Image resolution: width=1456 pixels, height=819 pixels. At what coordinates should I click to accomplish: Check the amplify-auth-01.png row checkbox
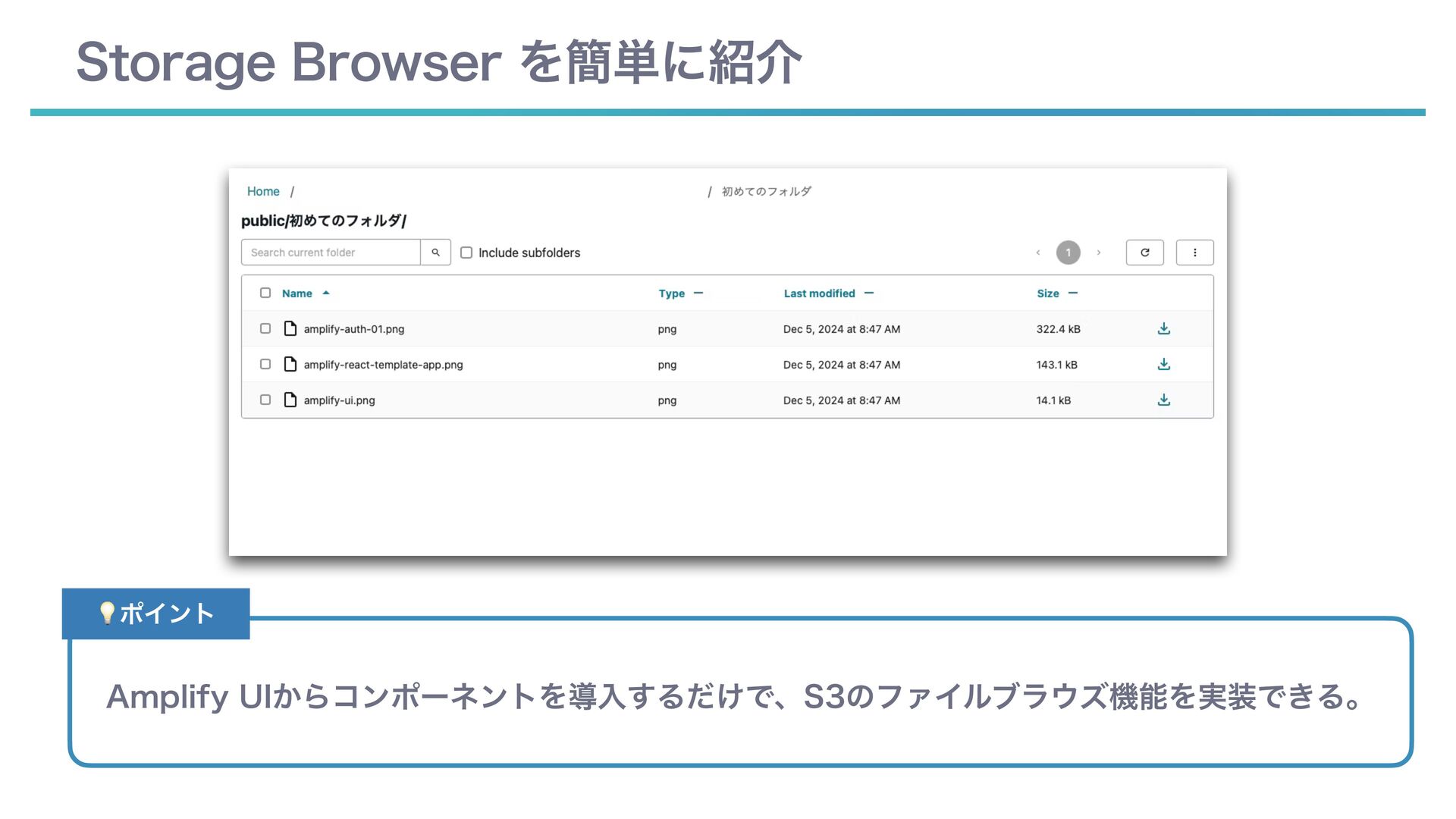(x=265, y=328)
